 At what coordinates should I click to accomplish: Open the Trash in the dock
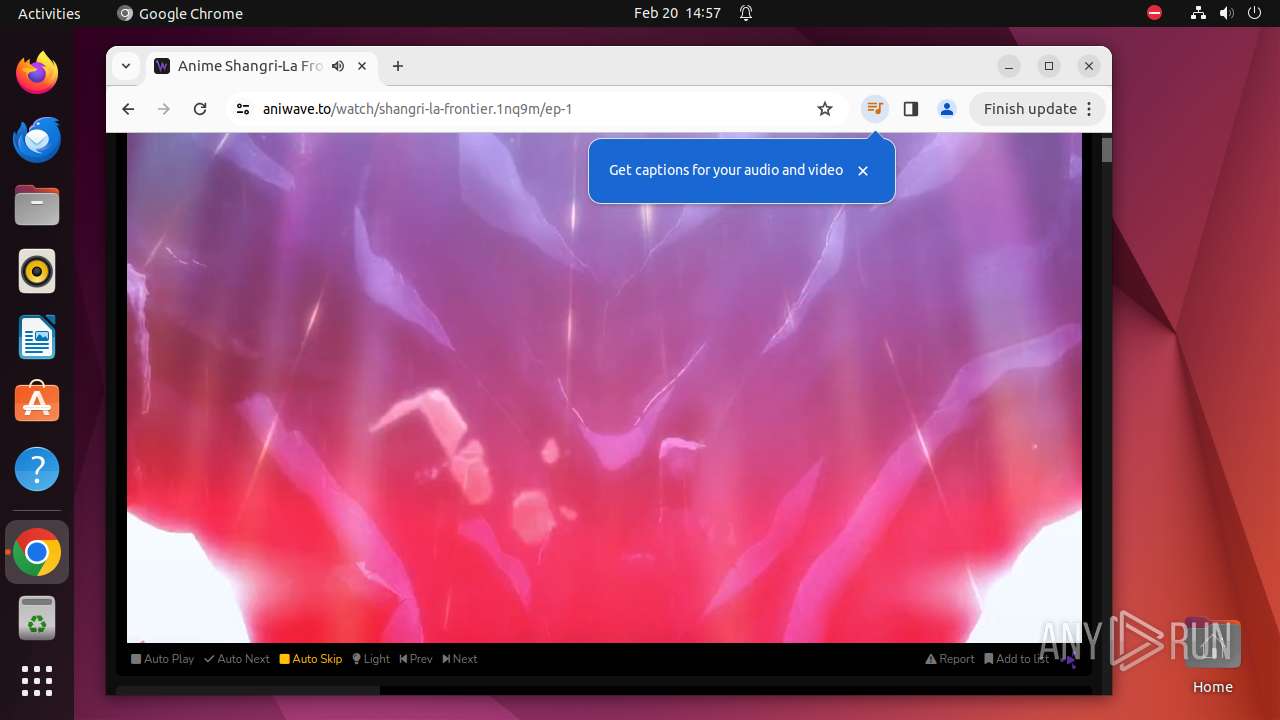[37, 618]
